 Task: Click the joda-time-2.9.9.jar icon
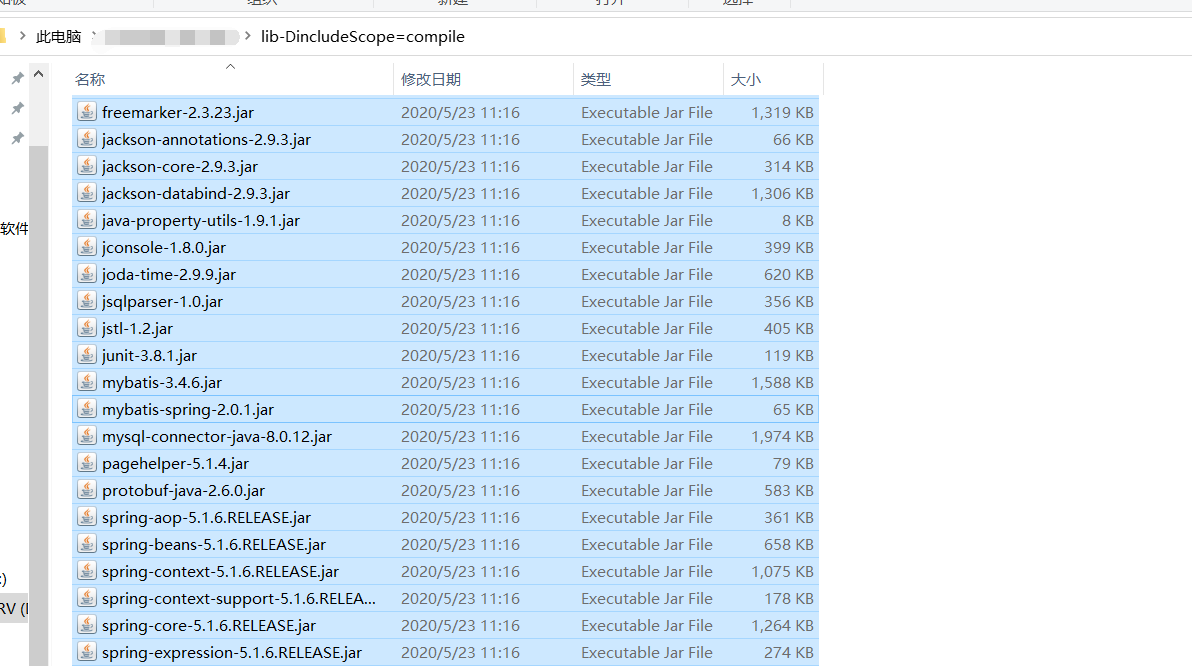(87, 274)
